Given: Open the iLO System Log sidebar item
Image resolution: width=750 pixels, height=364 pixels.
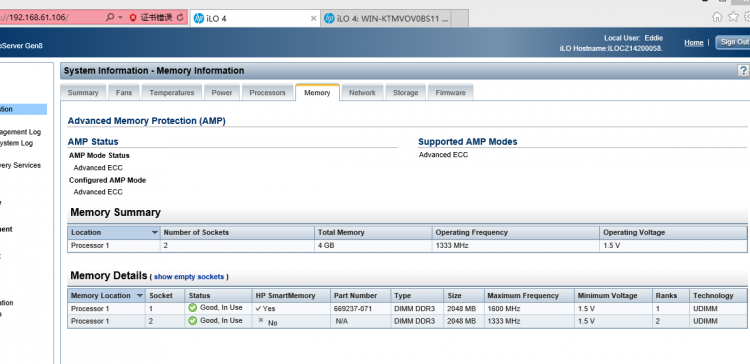Looking at the screenshot, I should 17,143.
